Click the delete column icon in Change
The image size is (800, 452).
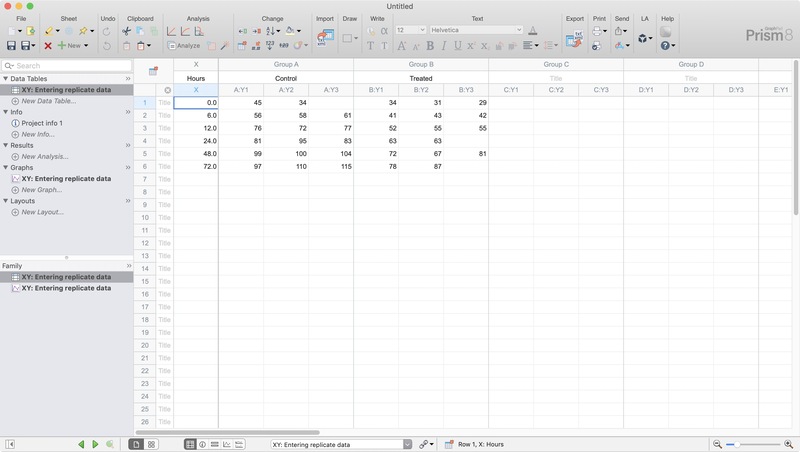pyautogui.click(x=256, y=31)
